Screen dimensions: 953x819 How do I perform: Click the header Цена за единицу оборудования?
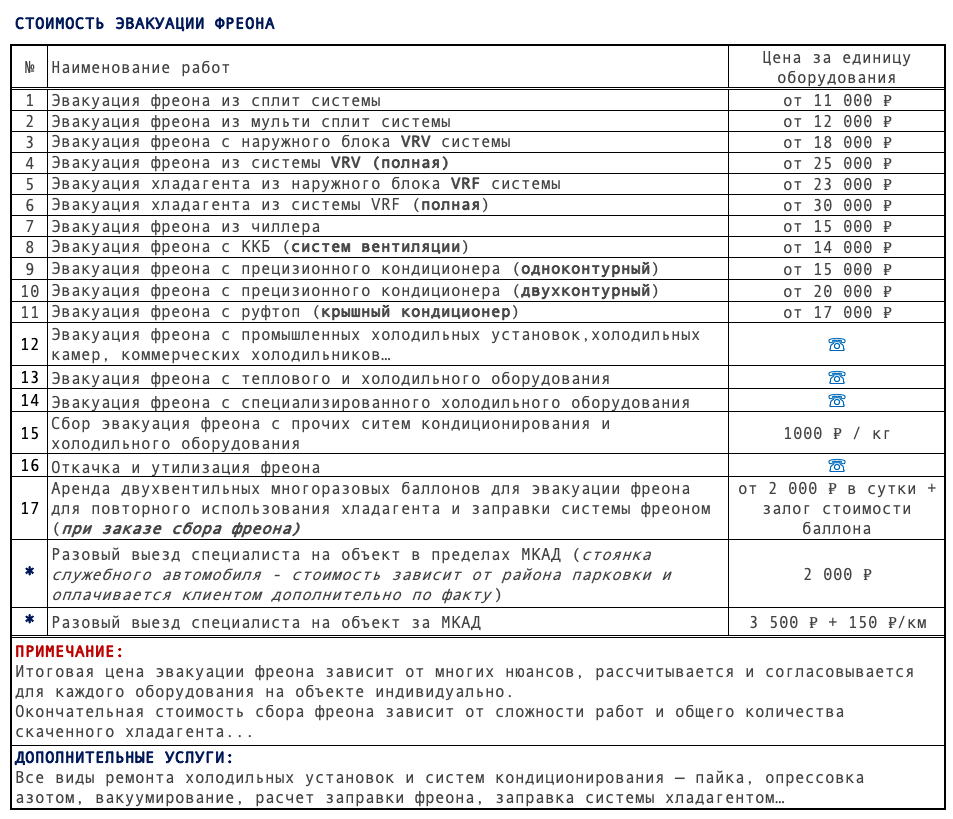tap(836, 67)
